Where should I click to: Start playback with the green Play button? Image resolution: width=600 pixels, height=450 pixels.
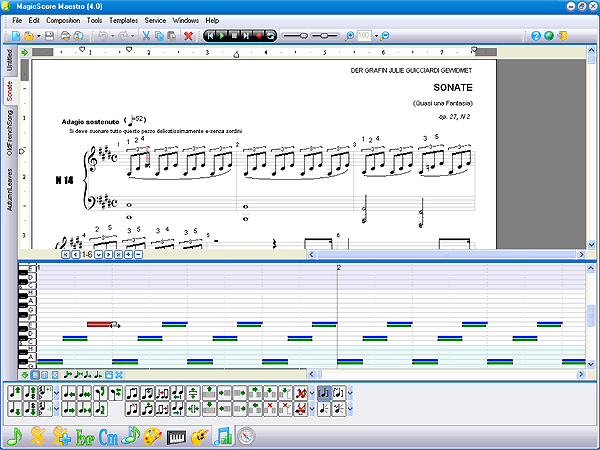coord(222,36)
